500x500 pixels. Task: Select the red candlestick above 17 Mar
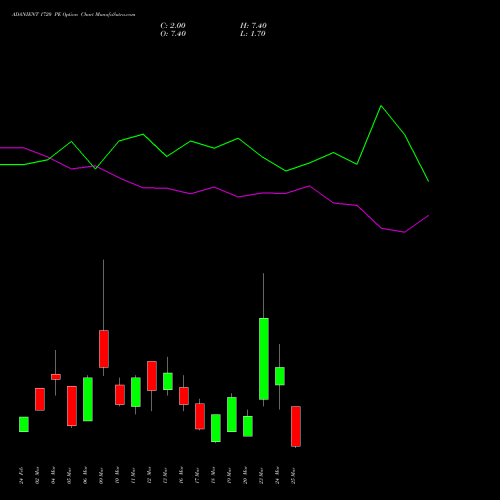(200, 416)
